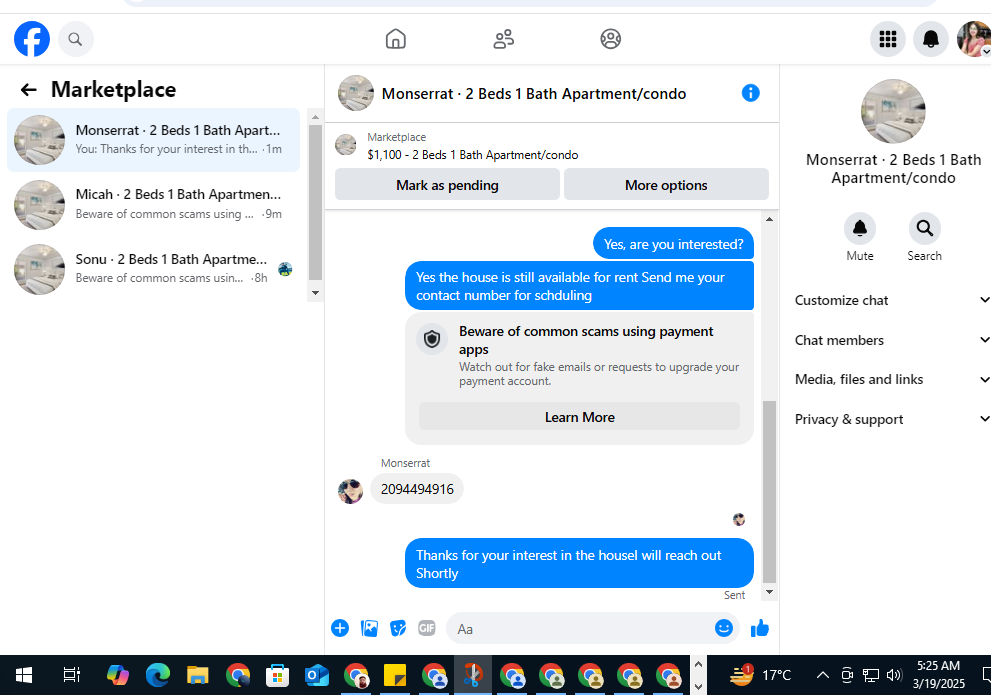
Task: Click the 2094494916 message bubble
Action: 417,489
